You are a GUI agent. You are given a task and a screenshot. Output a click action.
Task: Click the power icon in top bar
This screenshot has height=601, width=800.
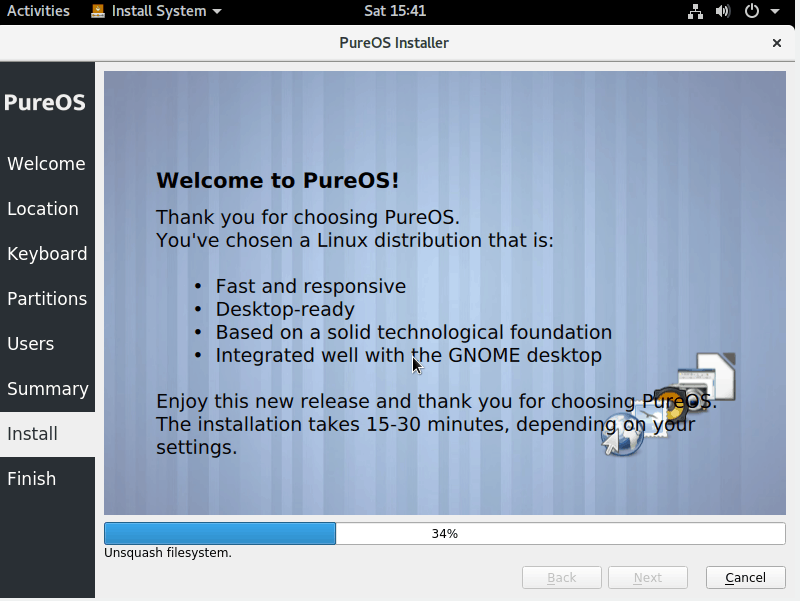pos(751,11)
